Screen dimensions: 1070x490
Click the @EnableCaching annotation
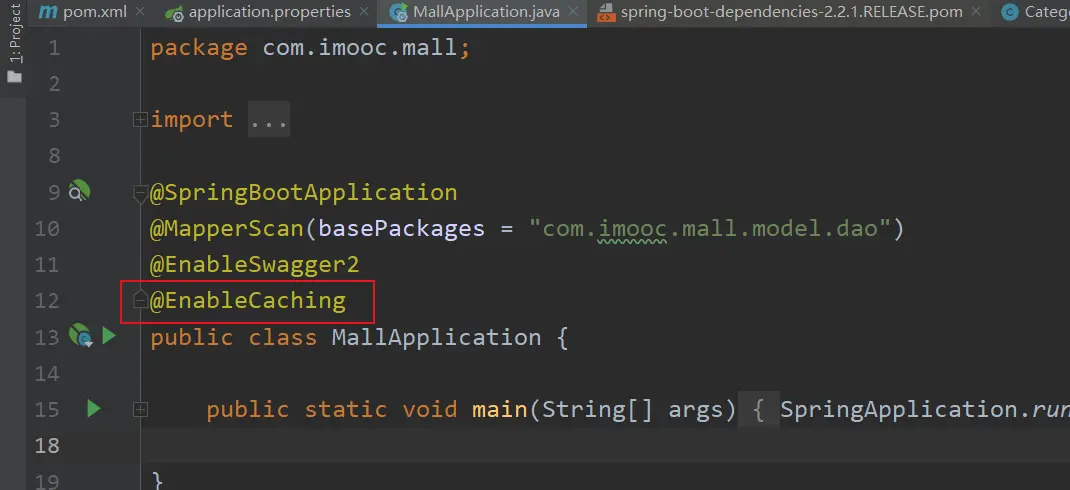click(x=248, y=301)
